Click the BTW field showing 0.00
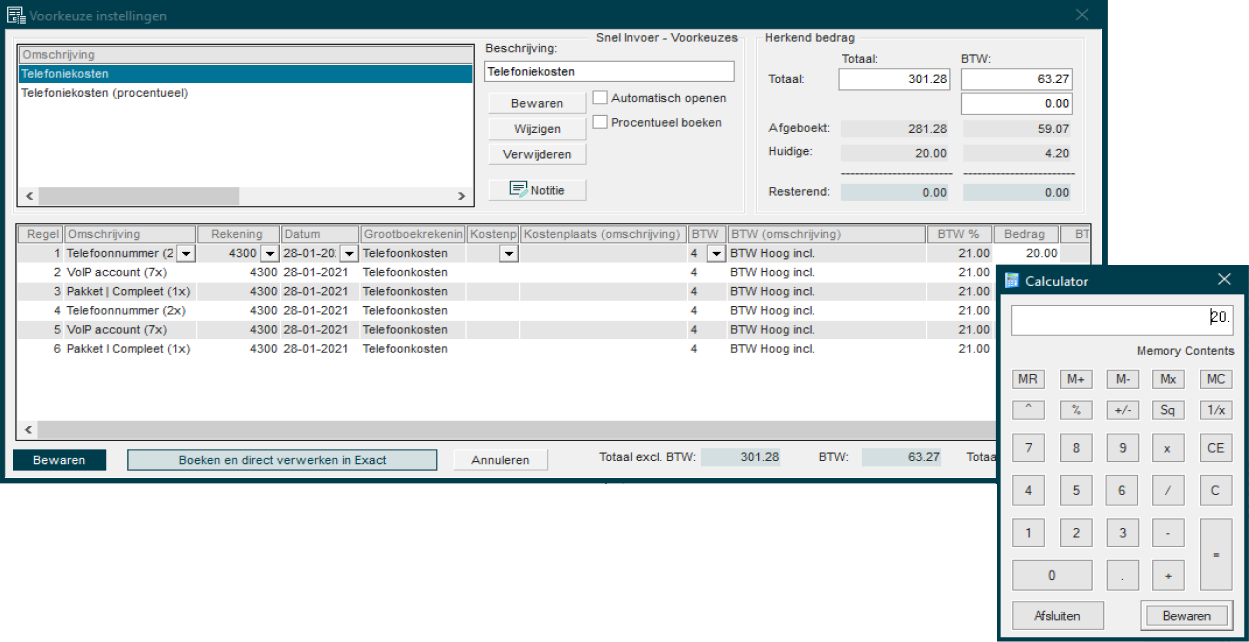This screenshot has width=1249, height=642. [x=1017, y=104]
